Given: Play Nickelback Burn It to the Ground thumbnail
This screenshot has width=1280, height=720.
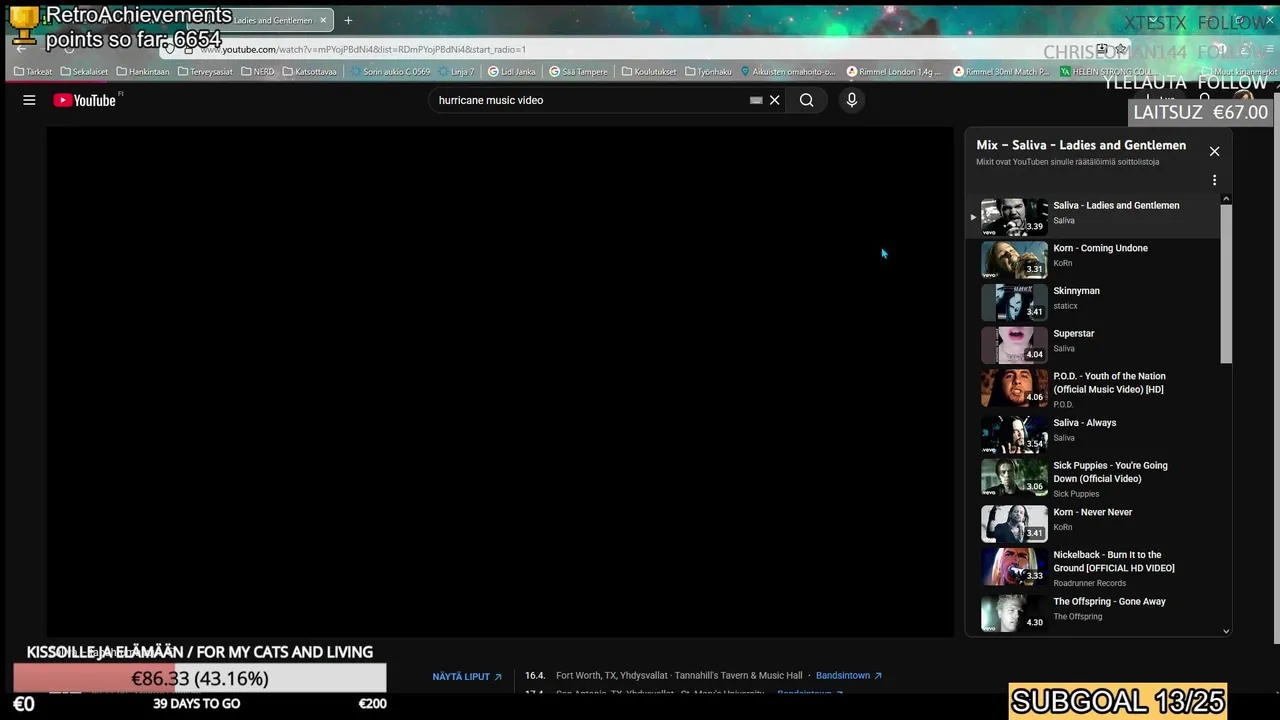Looking at the screenshot, I should [1014, 566].
